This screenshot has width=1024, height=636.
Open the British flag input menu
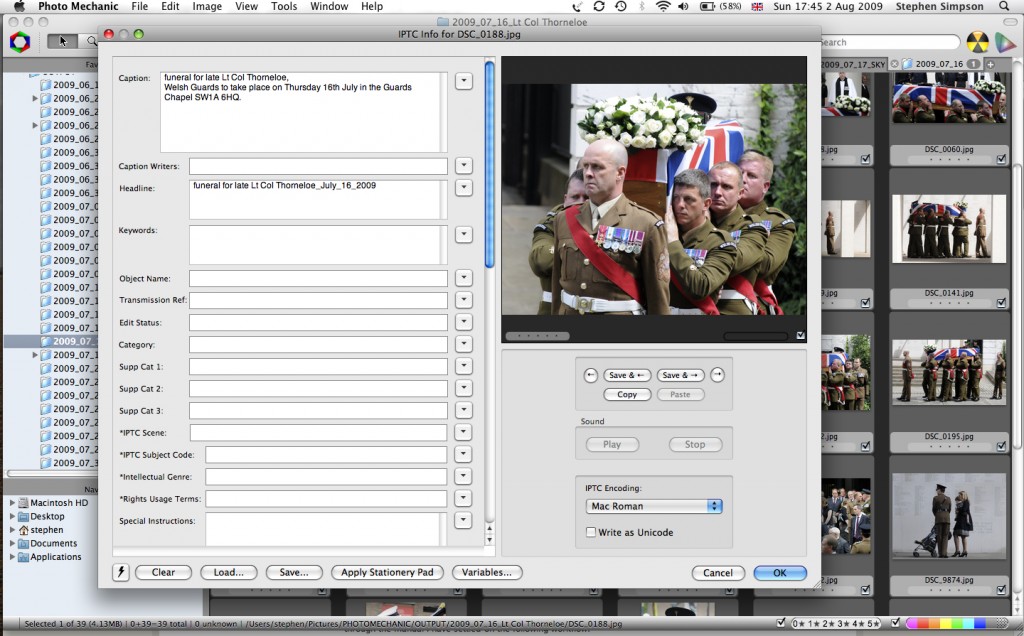758,7
